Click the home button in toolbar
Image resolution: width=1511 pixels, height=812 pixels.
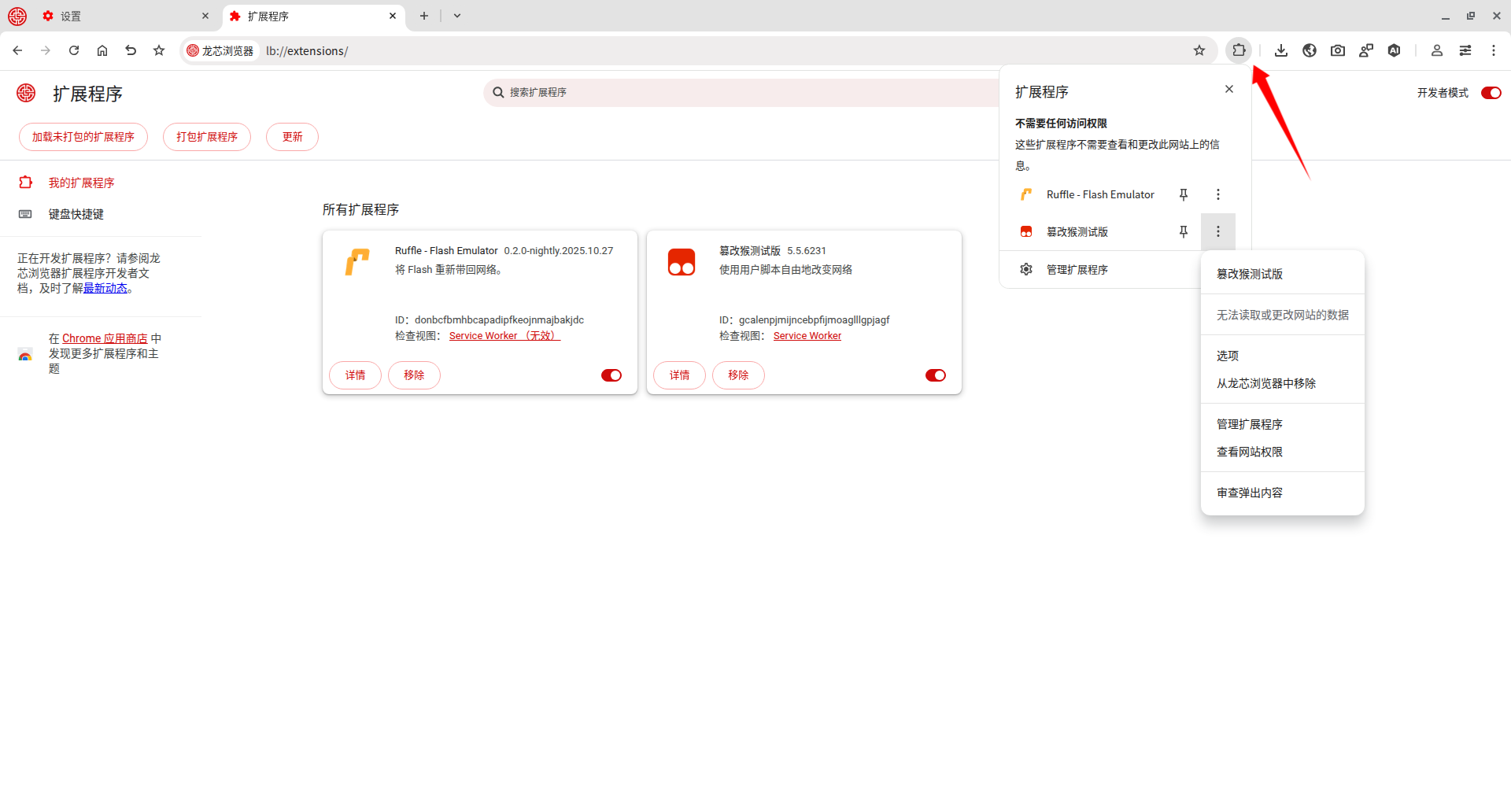pyautogui.click(x=102, y=50)
